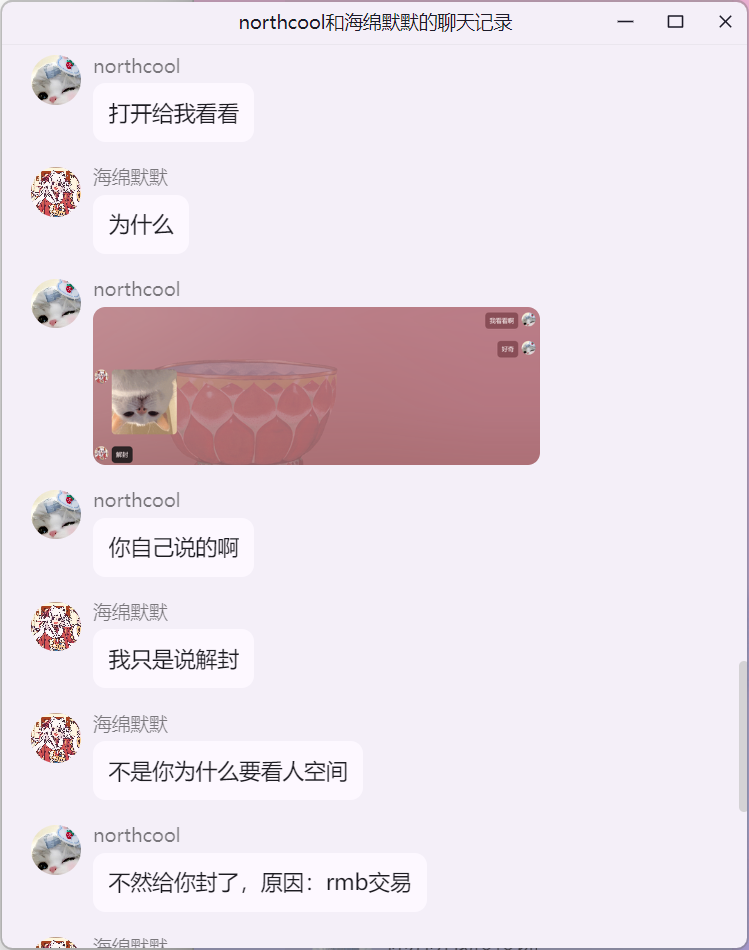This screenshot has height=950, width=749.
Task: Click the chat record vertical scrollbar thumb
Action: 742,737
